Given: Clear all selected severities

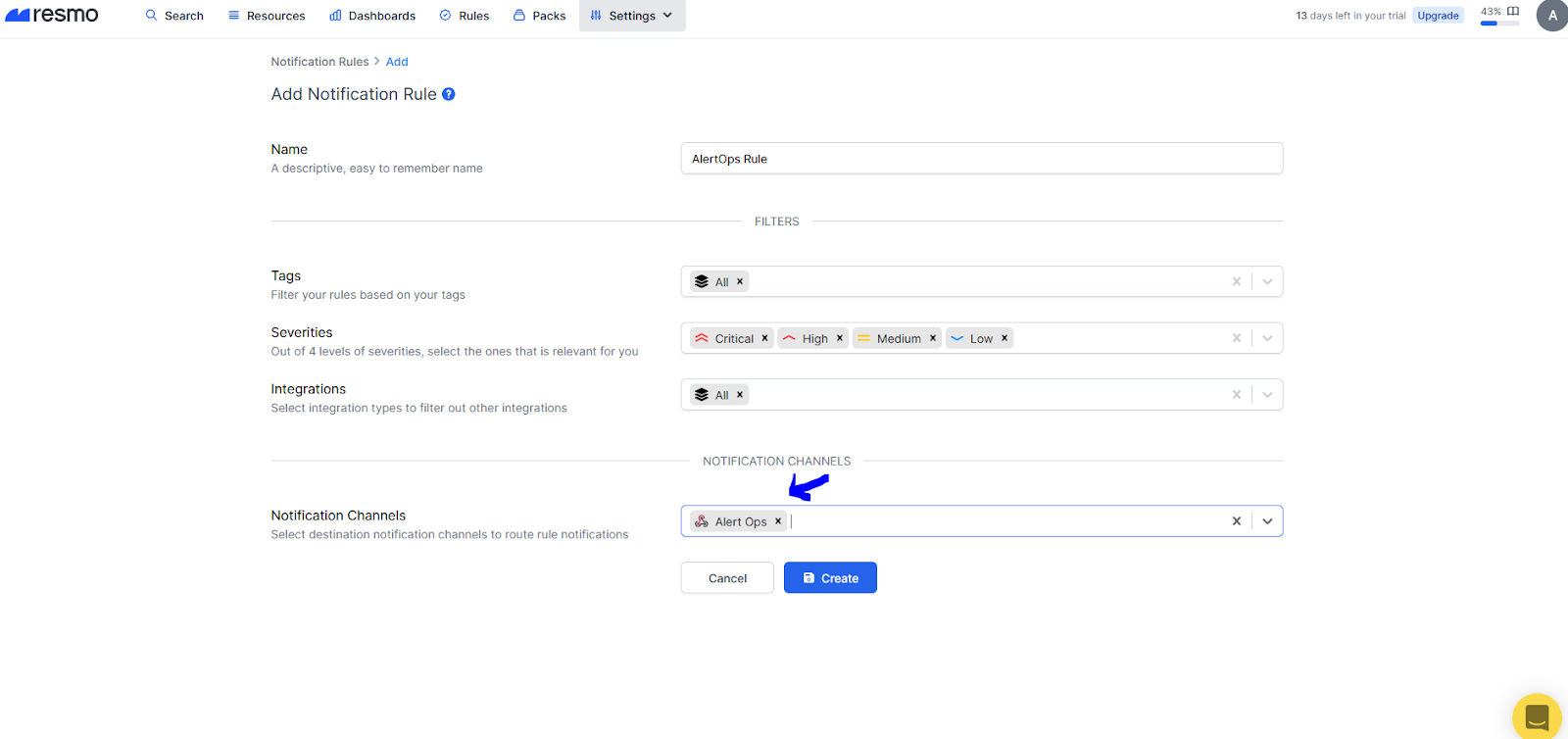Looking at the screenshot, I should (x=1237, y=338).
